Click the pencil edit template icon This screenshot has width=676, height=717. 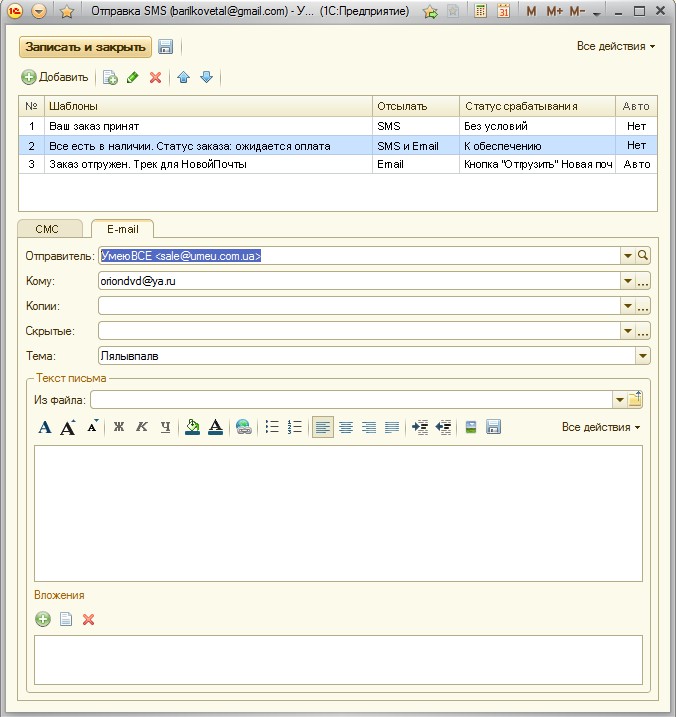click(133, 77)
